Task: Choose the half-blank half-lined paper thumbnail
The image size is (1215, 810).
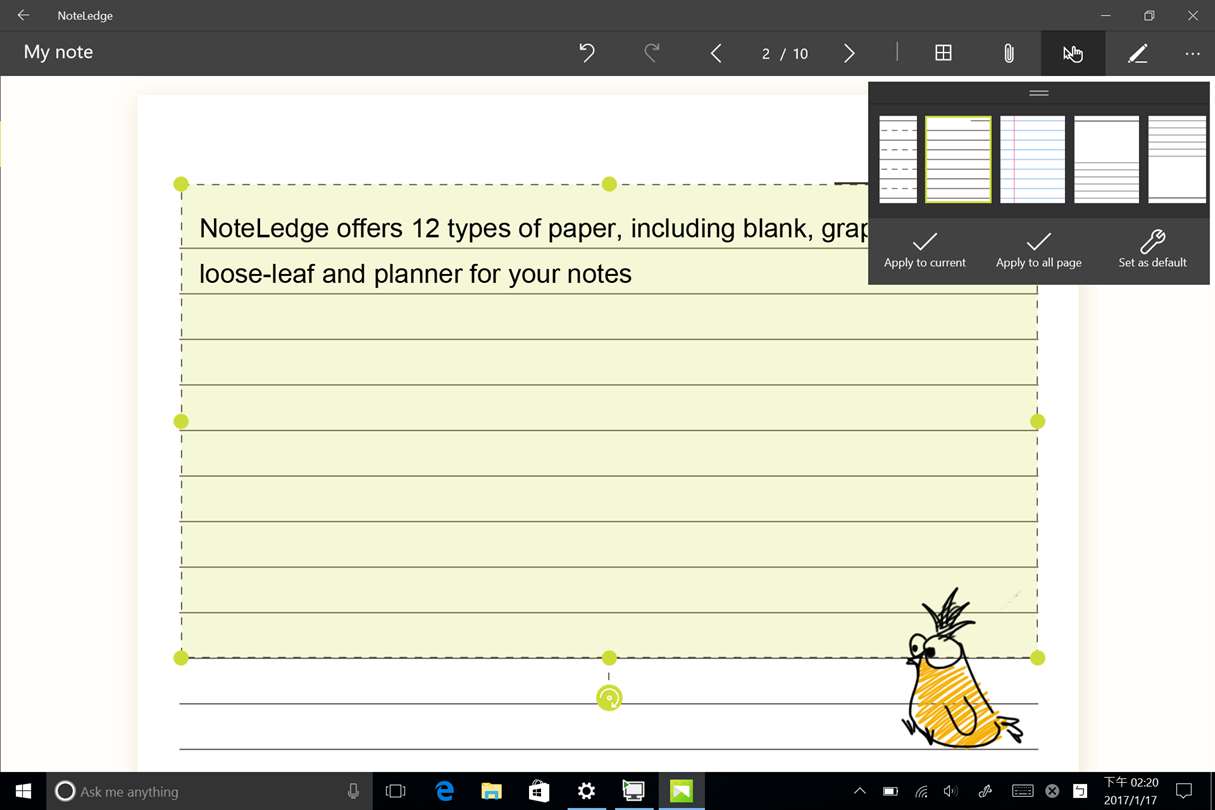Action: [1107, 160]
